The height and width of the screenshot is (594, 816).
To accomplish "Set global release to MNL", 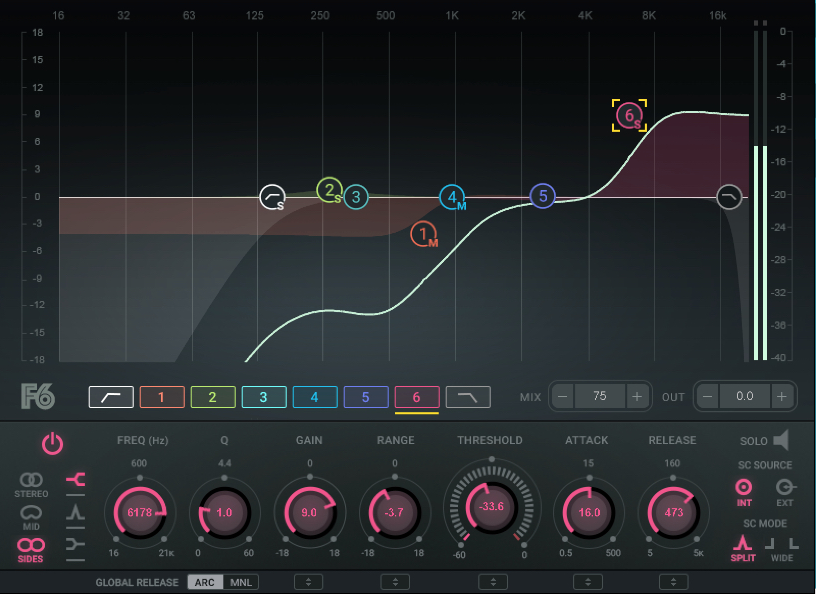I will pyautogui.click(x=241, y=581).
